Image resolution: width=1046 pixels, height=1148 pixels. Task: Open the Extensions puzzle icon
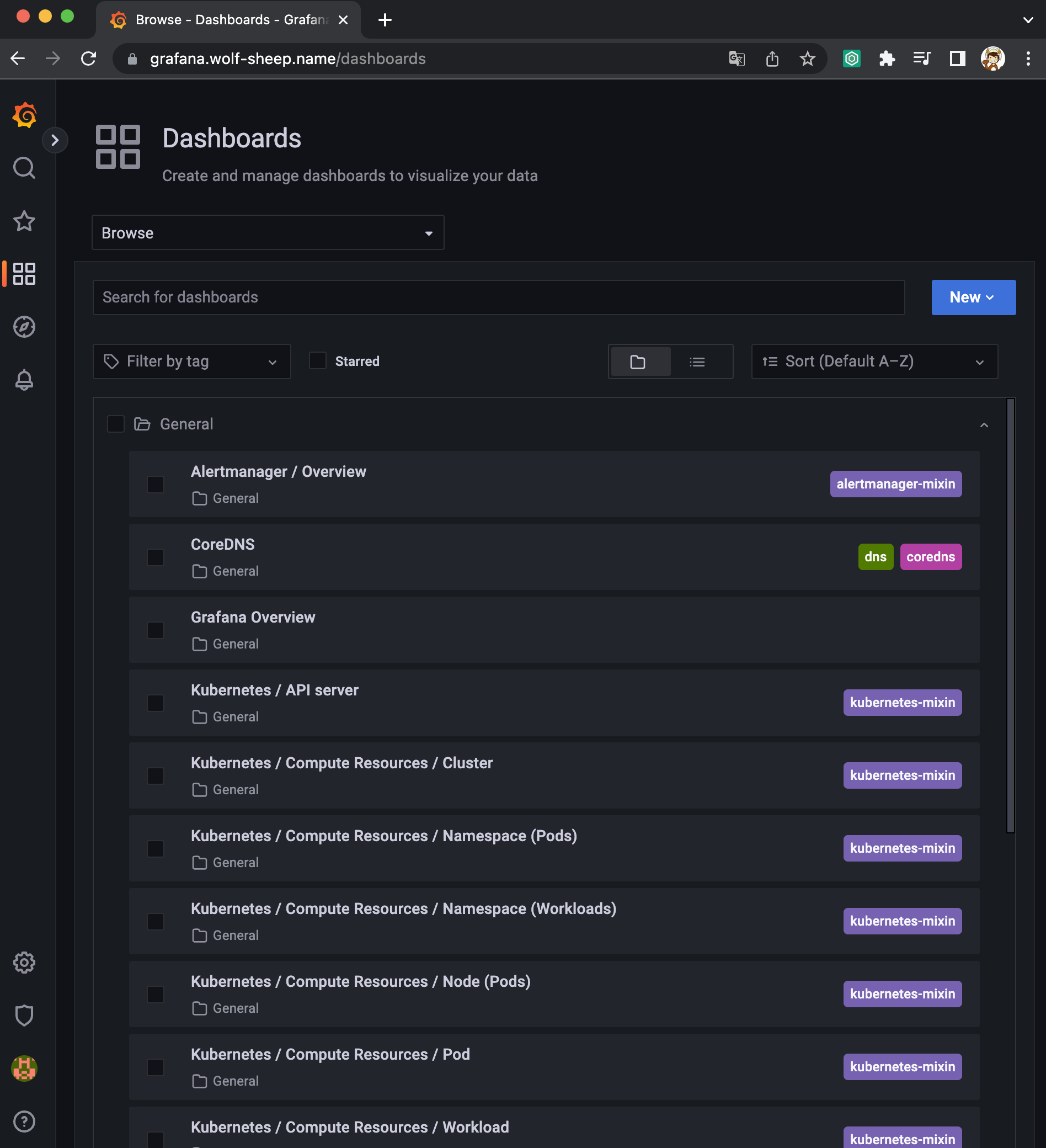[887, 59]
